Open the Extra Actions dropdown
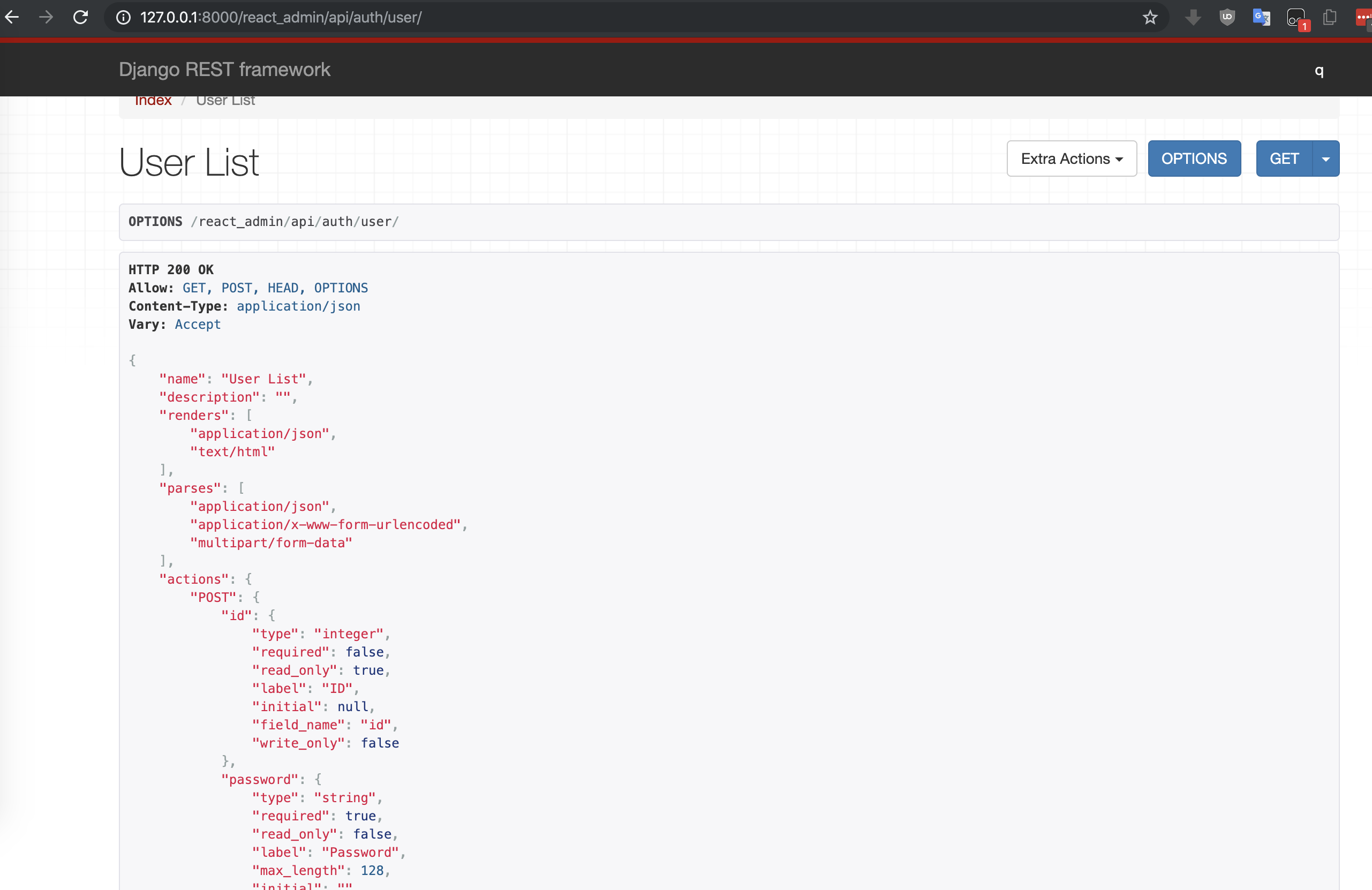The width and height of the screenshot is (1372, 890). [1071, 159]
